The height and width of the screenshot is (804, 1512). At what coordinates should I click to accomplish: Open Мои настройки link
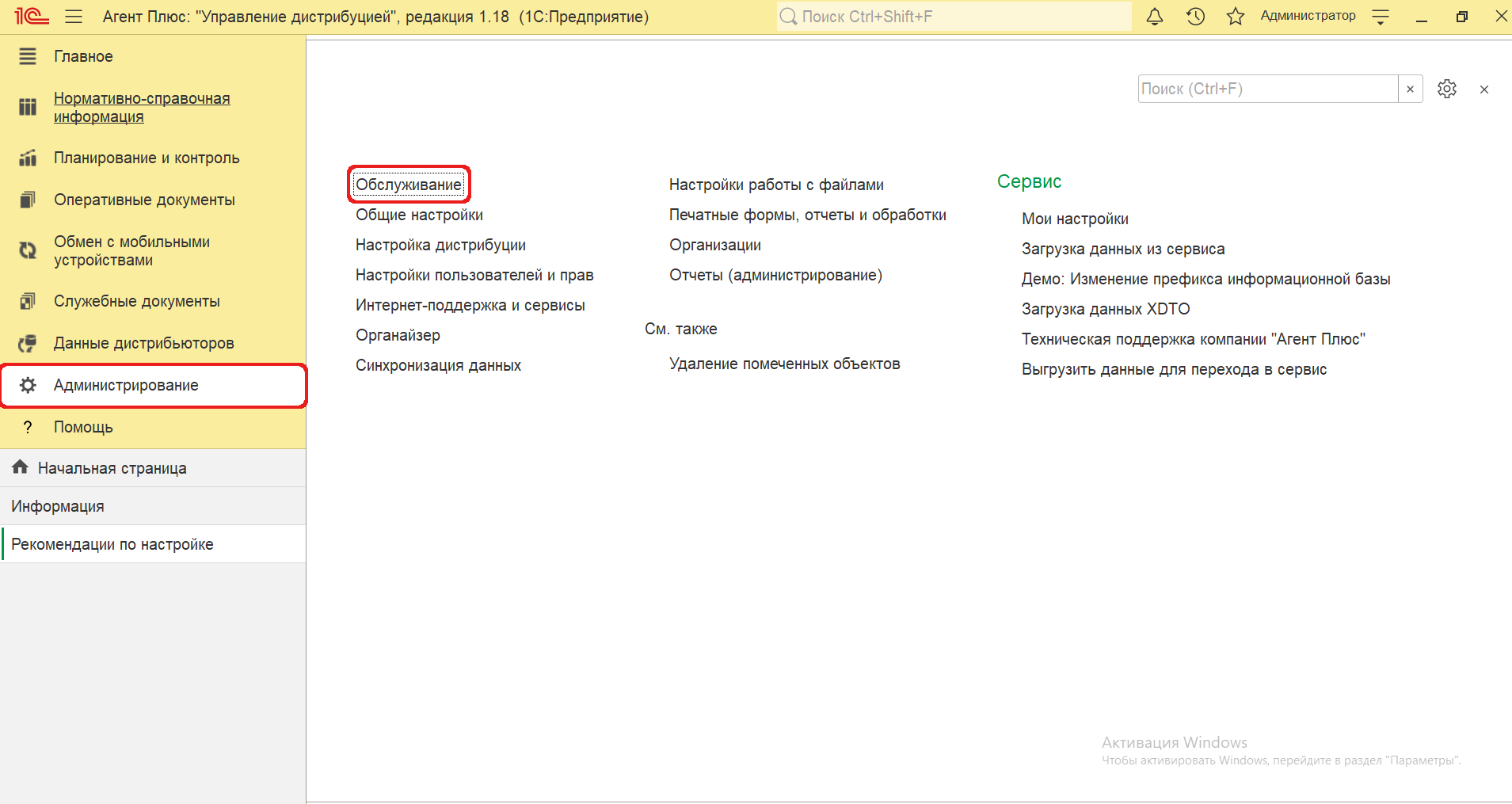[x=1075, y=219]
